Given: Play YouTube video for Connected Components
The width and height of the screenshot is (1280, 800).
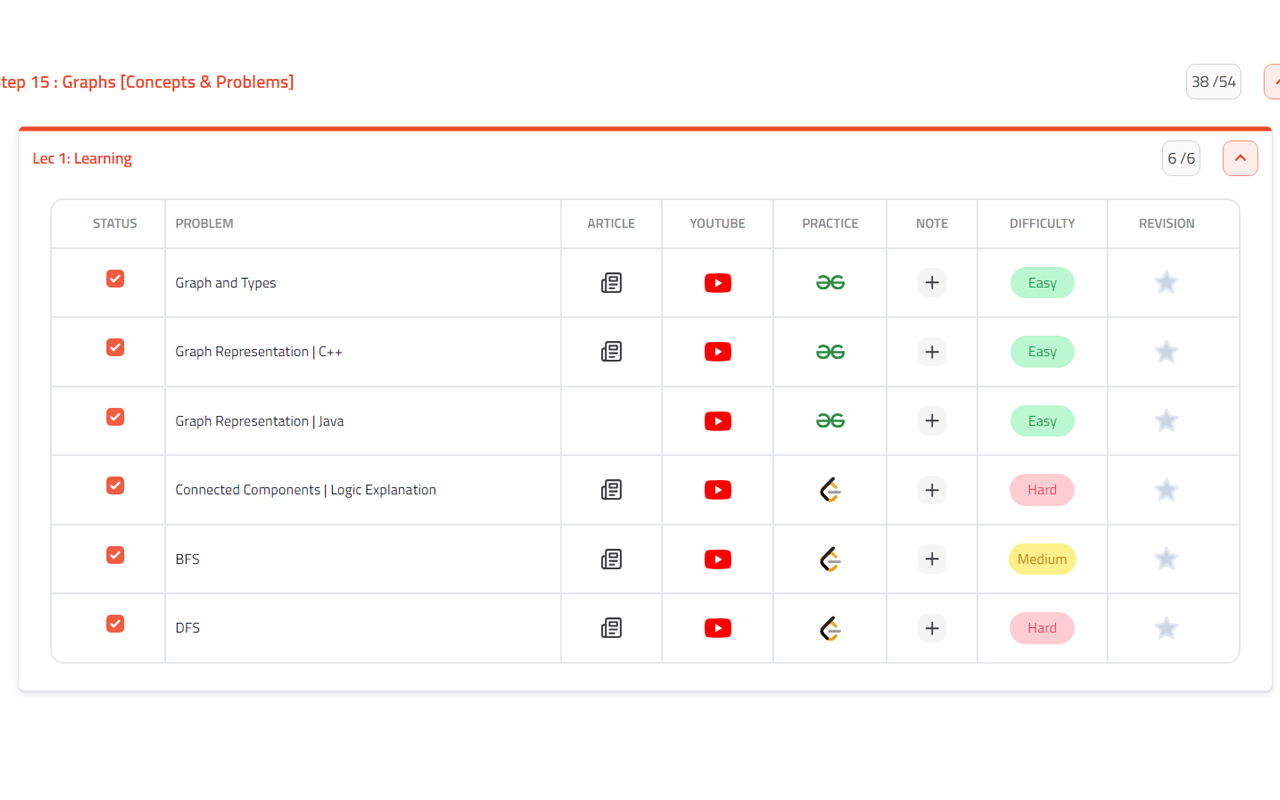Looking at the screenshot, I should 718,490.
